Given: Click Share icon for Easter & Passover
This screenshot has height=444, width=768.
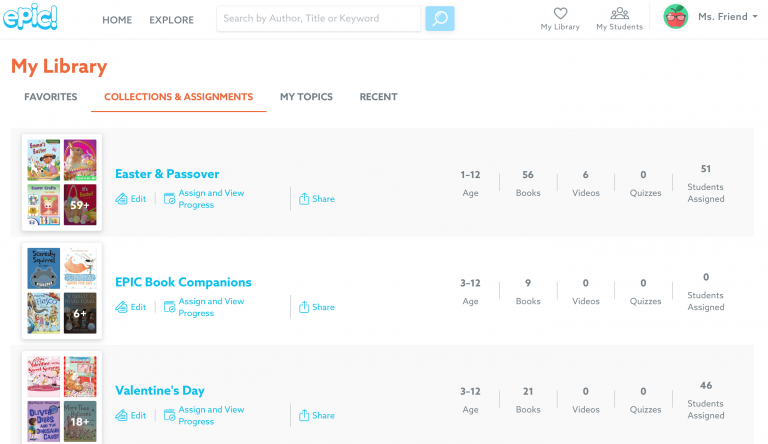Looking at the screenshot, I should (305, 199).
